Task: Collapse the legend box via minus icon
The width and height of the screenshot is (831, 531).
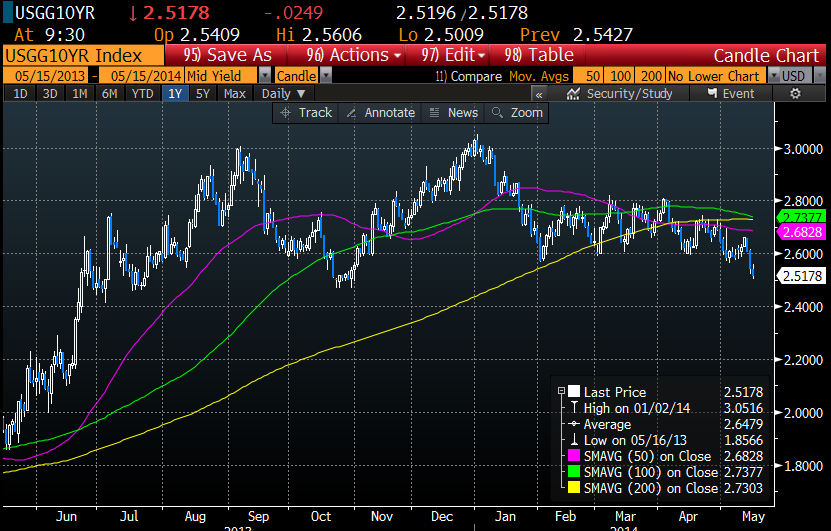Action: pyautogui.click(x=561, y=392)
